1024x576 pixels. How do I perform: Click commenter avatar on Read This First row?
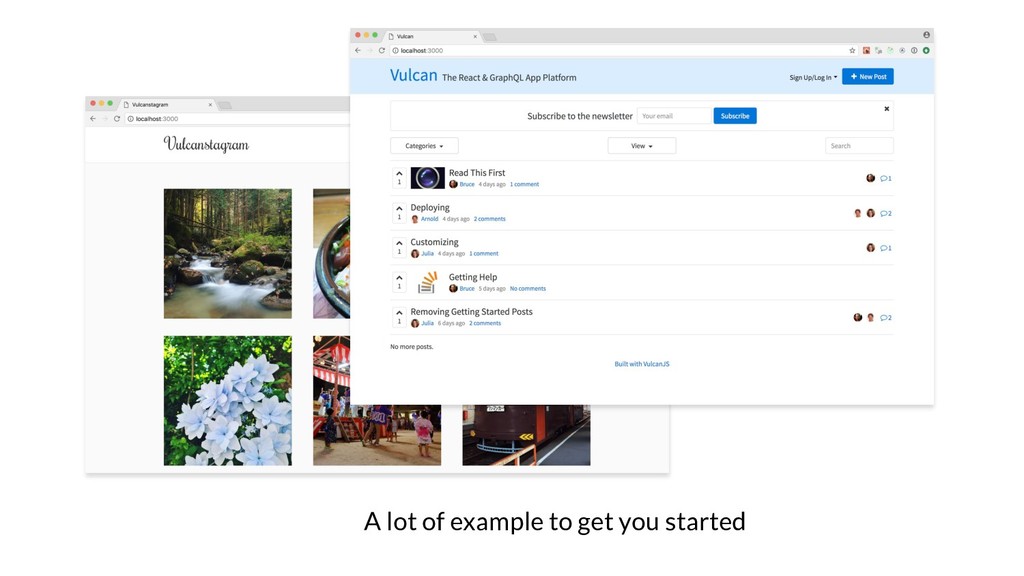pyautogui.click(x=871, y=178)
